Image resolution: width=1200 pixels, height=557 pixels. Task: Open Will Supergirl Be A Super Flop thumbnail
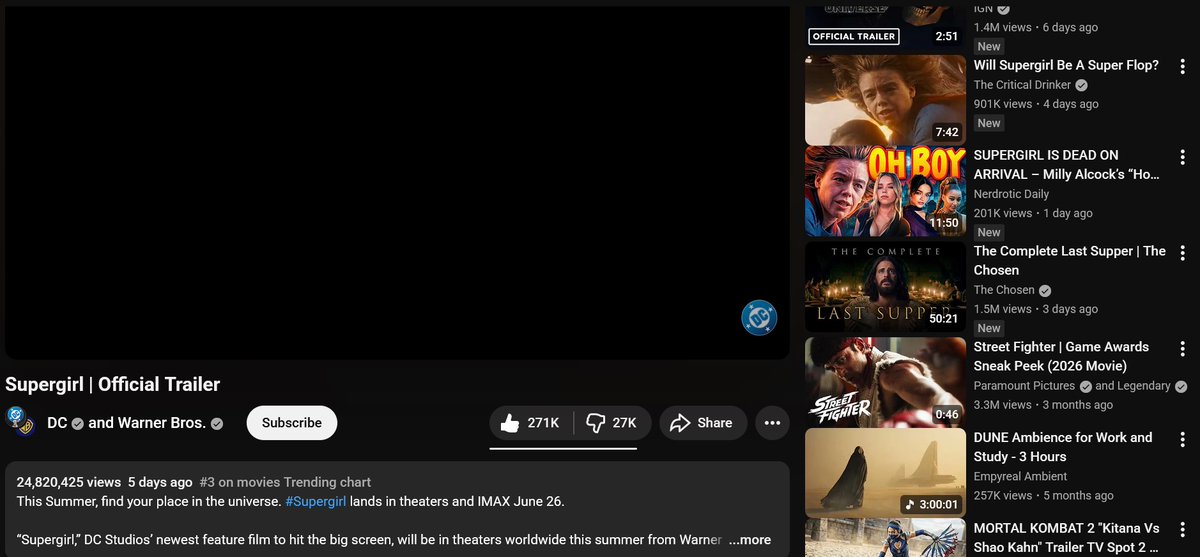click(886, 100)
